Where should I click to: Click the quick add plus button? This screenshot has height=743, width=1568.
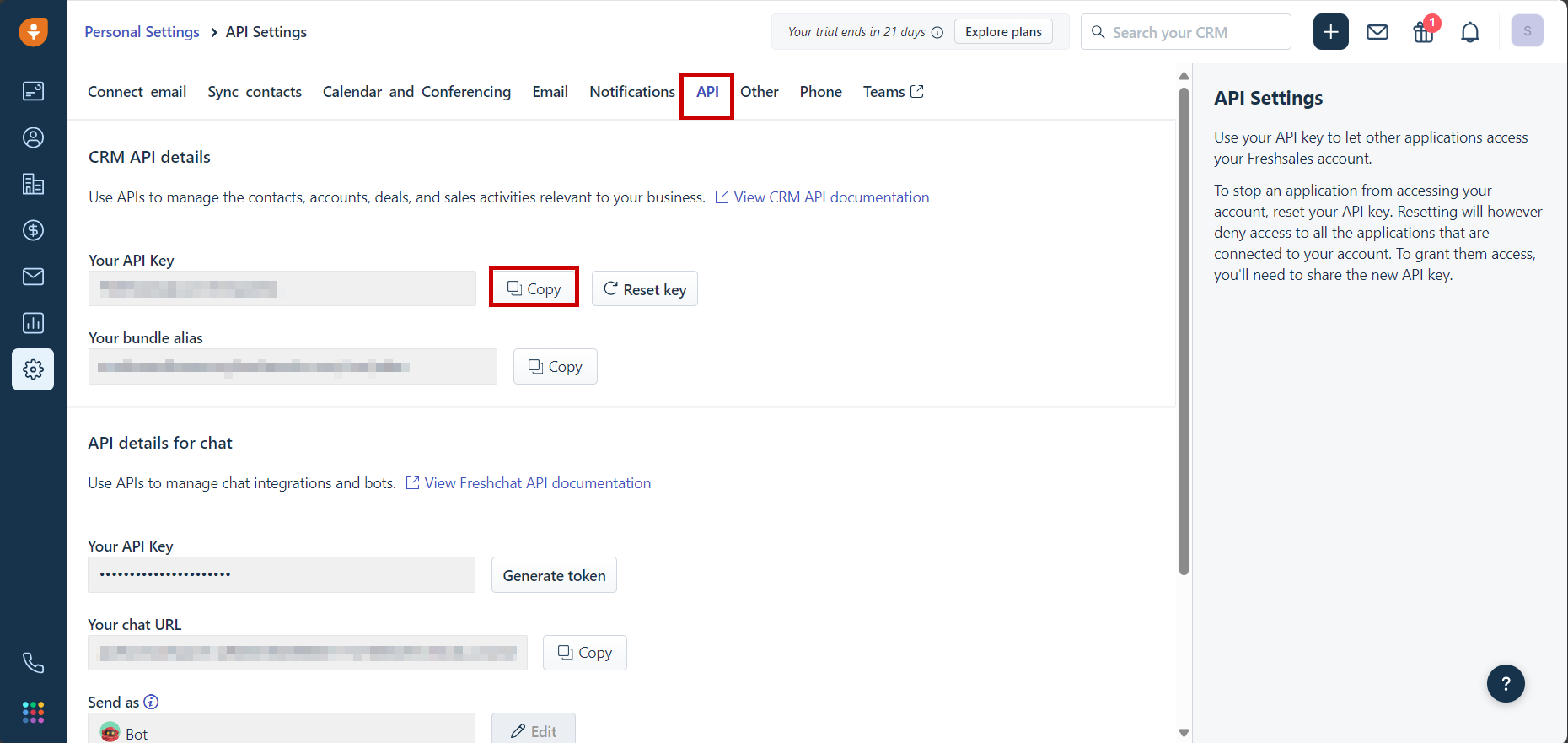[x=1331, y=32]
